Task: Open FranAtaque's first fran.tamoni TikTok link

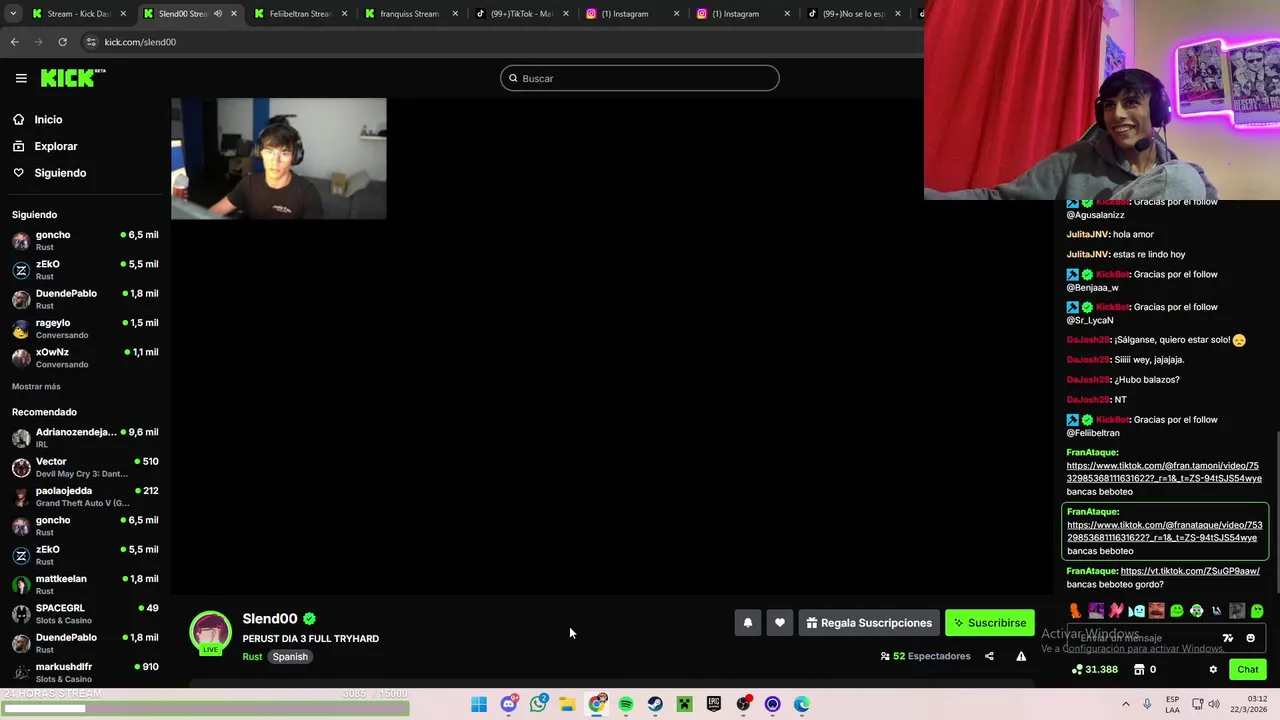Action: pos(1164,472)
